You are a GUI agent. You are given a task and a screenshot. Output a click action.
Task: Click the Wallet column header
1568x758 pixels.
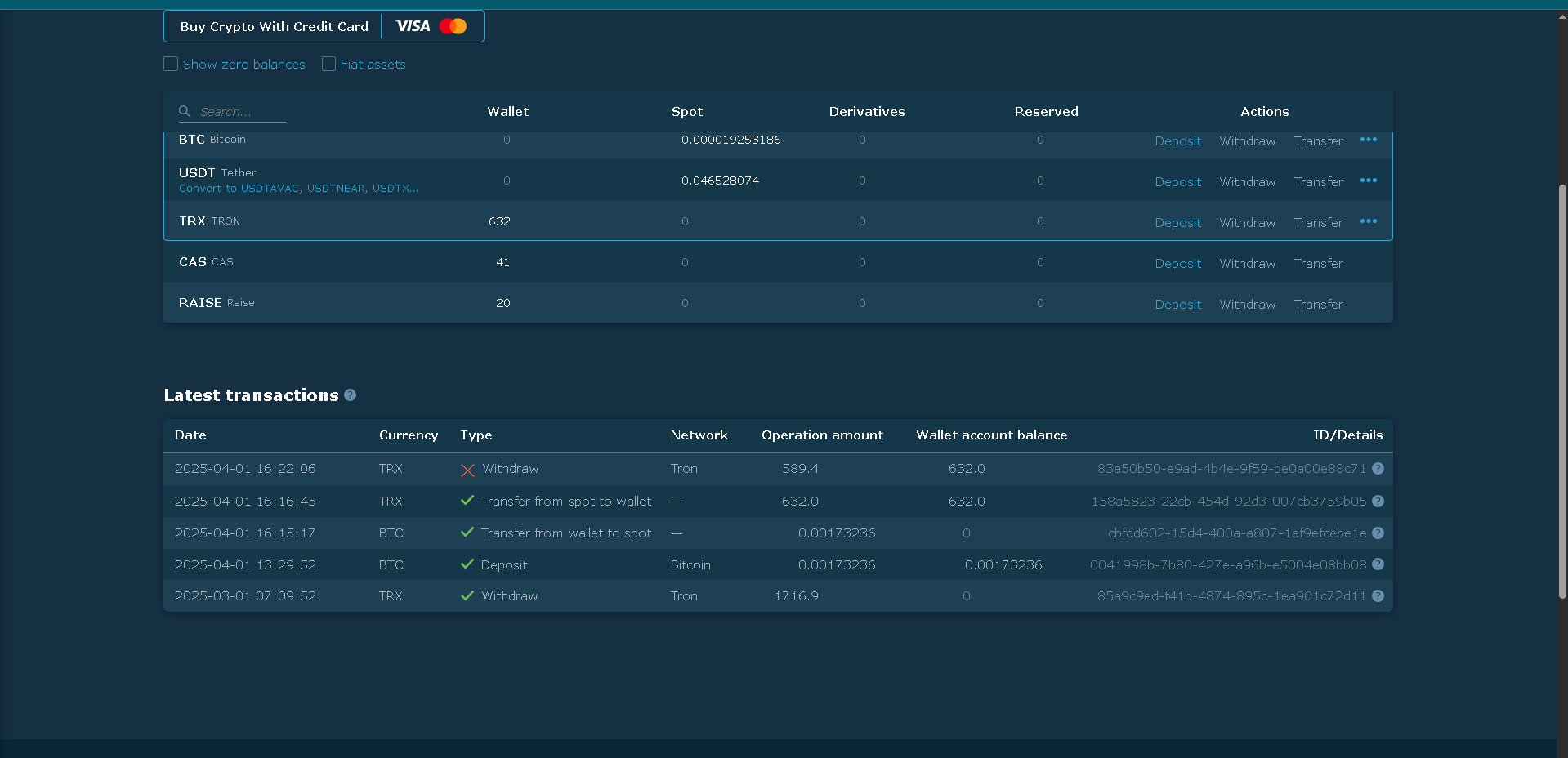pos(507,112)
